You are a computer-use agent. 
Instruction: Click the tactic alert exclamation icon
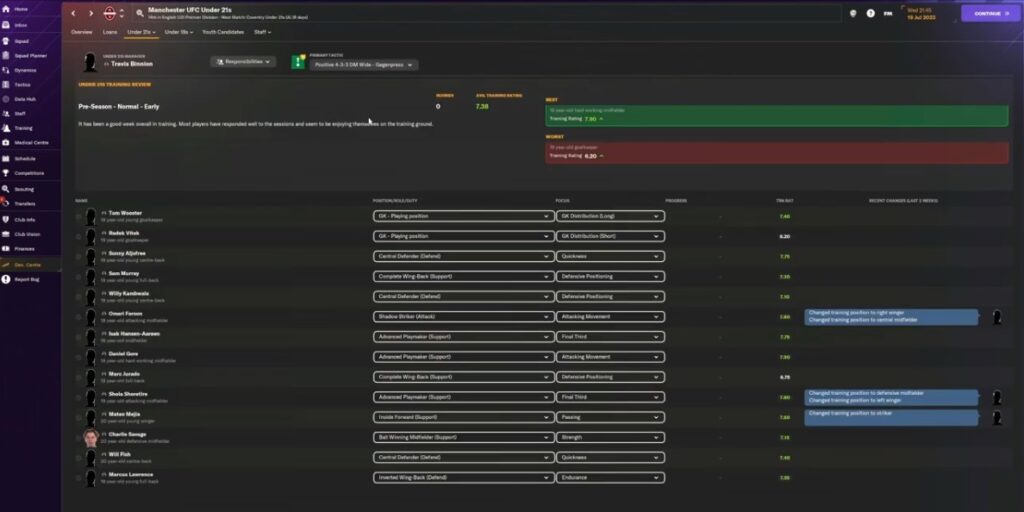click(298, 62)
